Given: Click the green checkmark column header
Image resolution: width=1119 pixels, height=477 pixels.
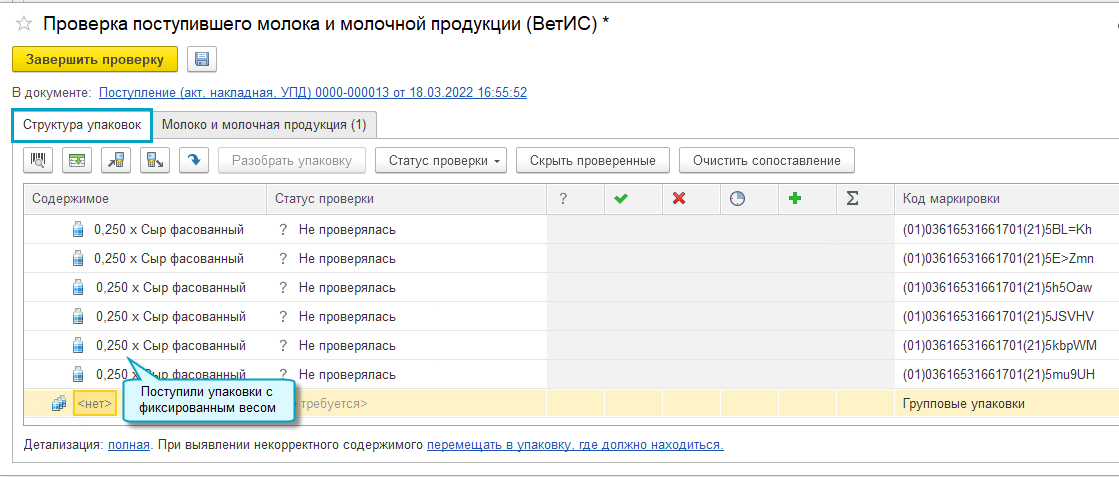Looking at the screenshot, I should (621, 199).
